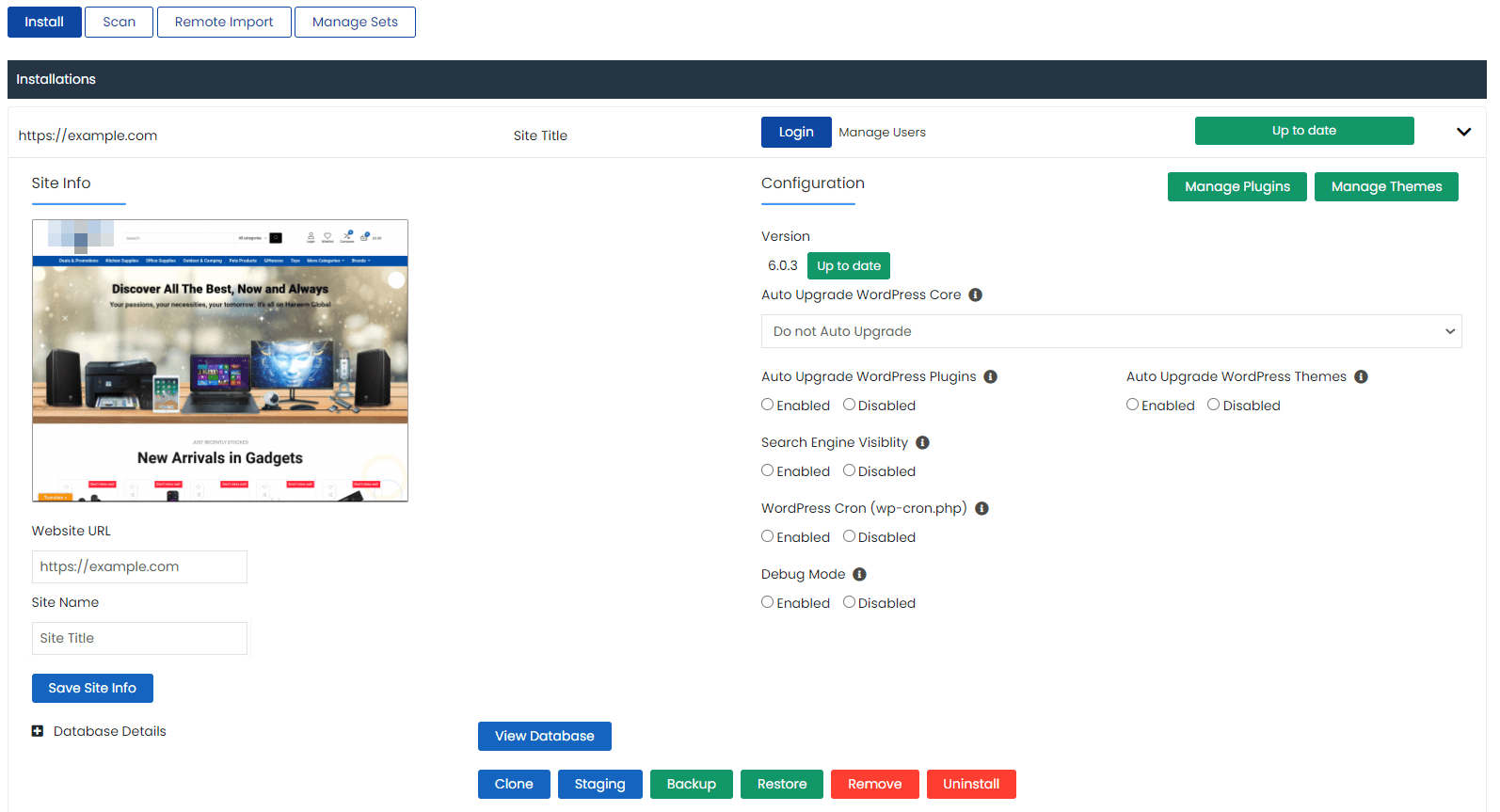
Task: Switch to the Scan tab
Action: (x=119, y=22)
